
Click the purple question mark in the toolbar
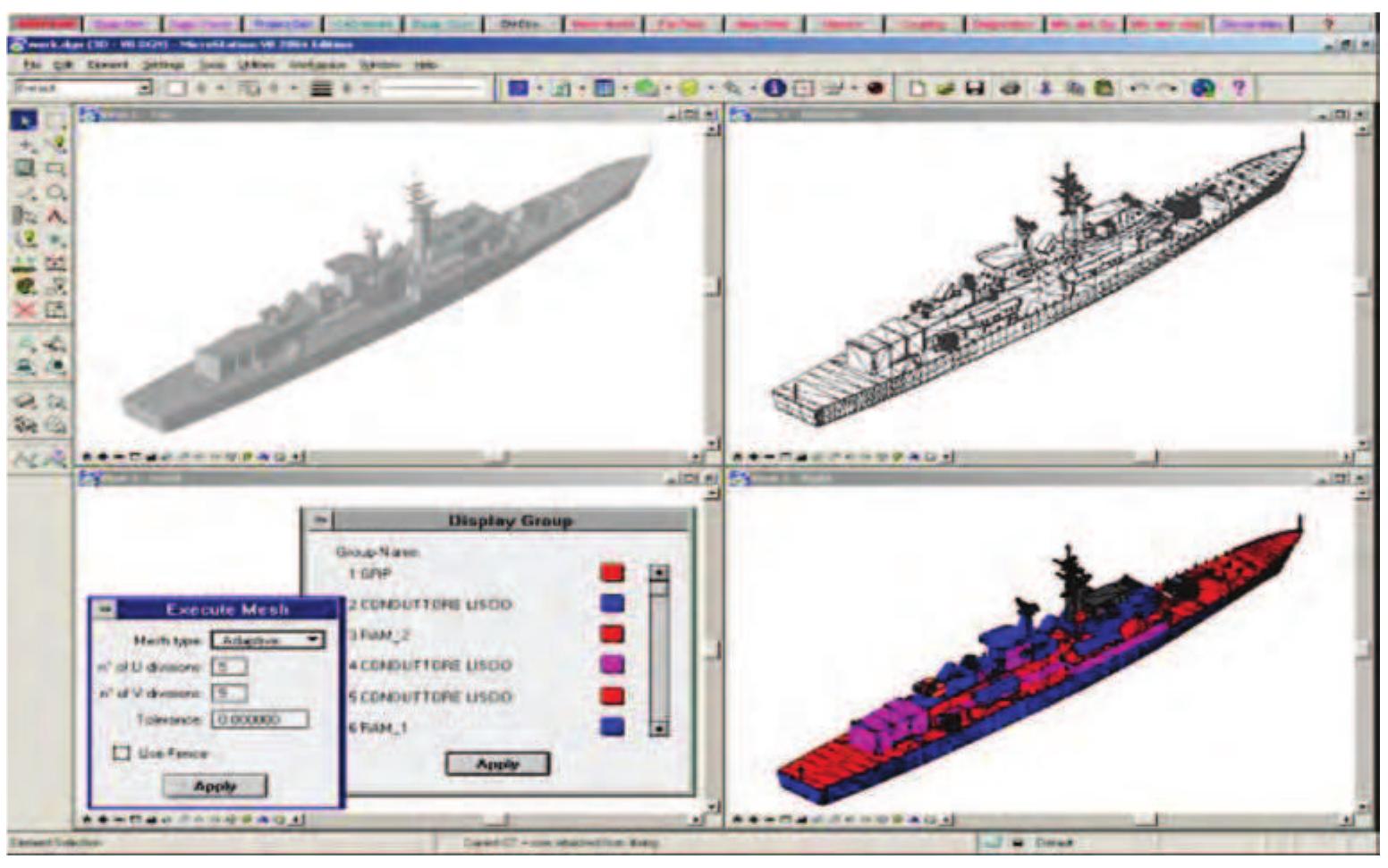(x=1239, y=88)
